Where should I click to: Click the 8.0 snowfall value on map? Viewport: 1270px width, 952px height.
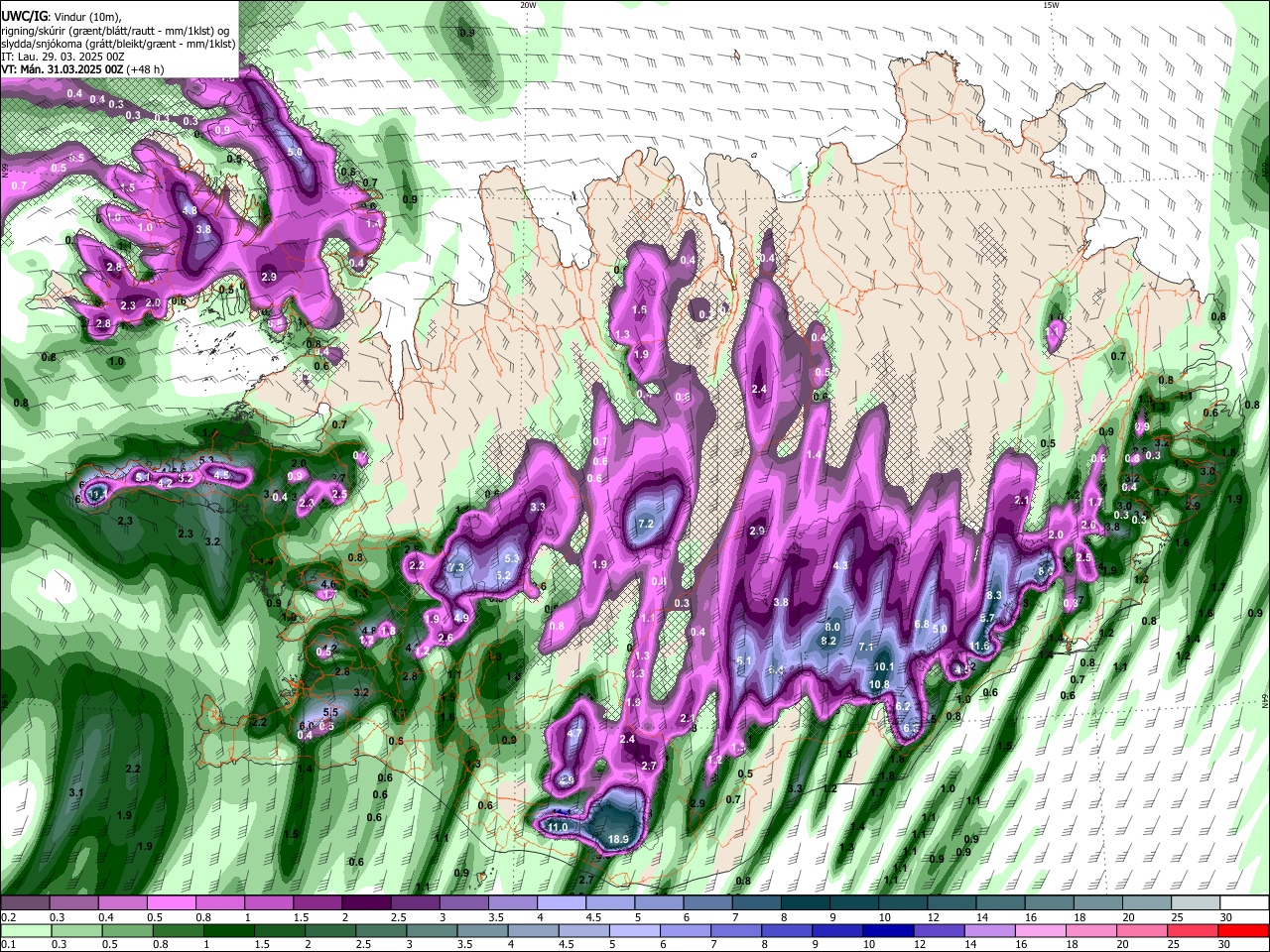pyautogui.click(x=832, y=627)
